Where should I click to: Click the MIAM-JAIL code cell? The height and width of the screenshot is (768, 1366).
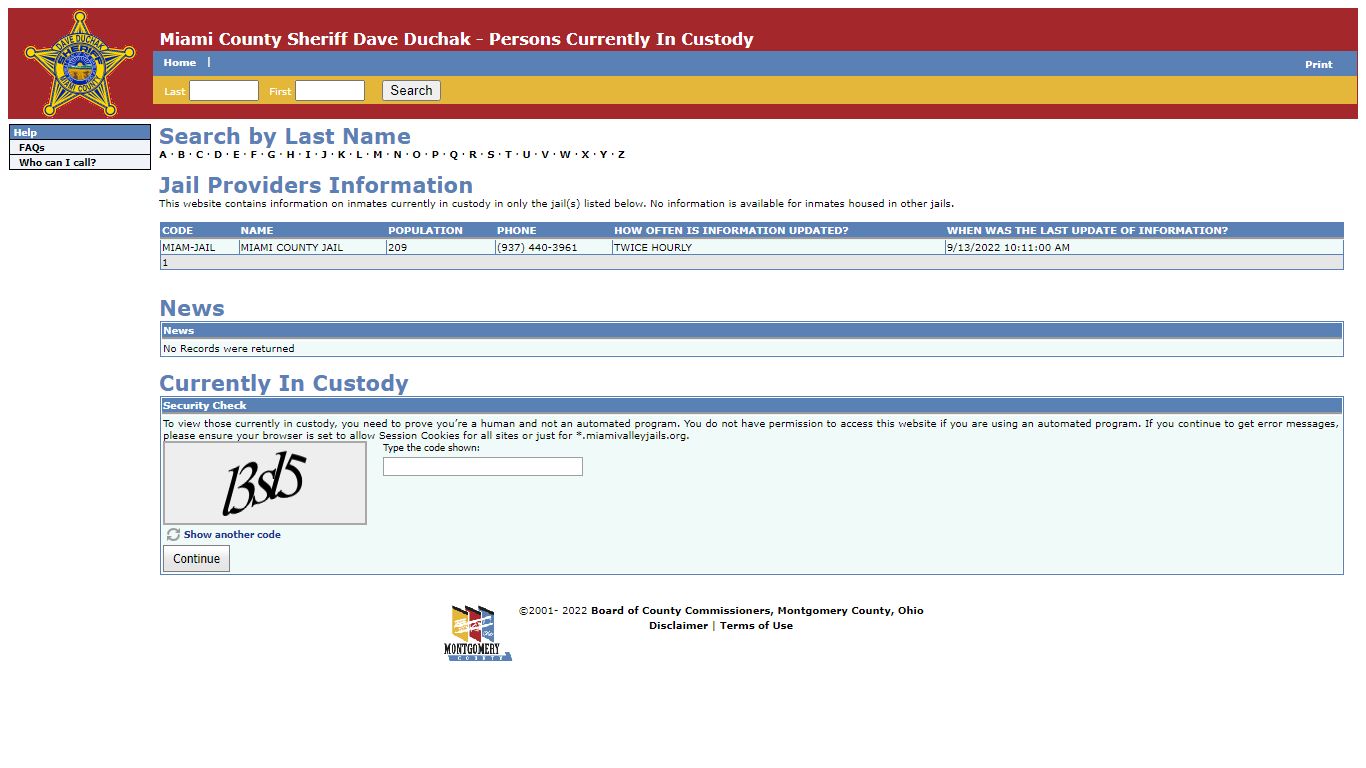click(x=188, y=248)
